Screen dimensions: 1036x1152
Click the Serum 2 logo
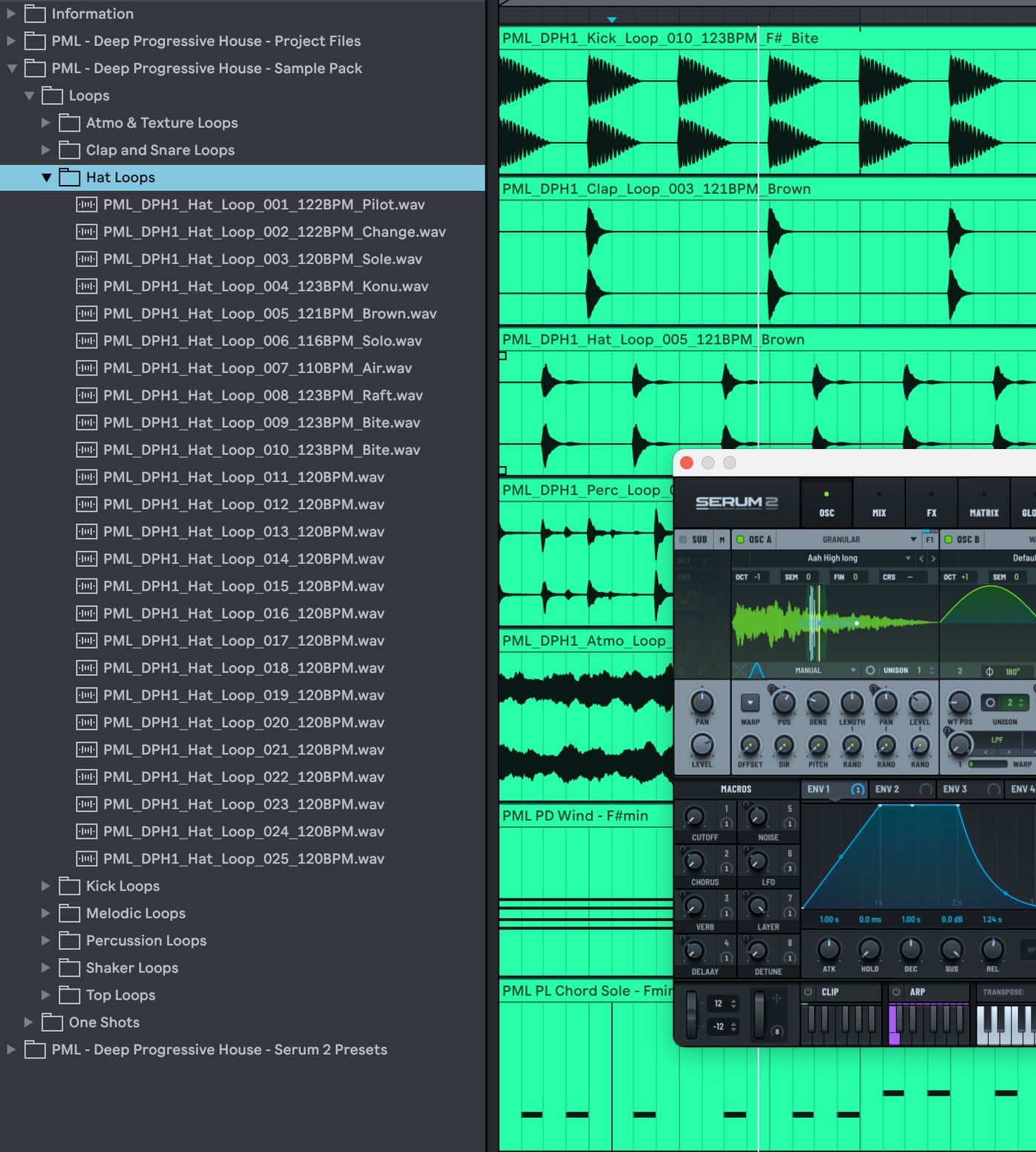[736, 502]
